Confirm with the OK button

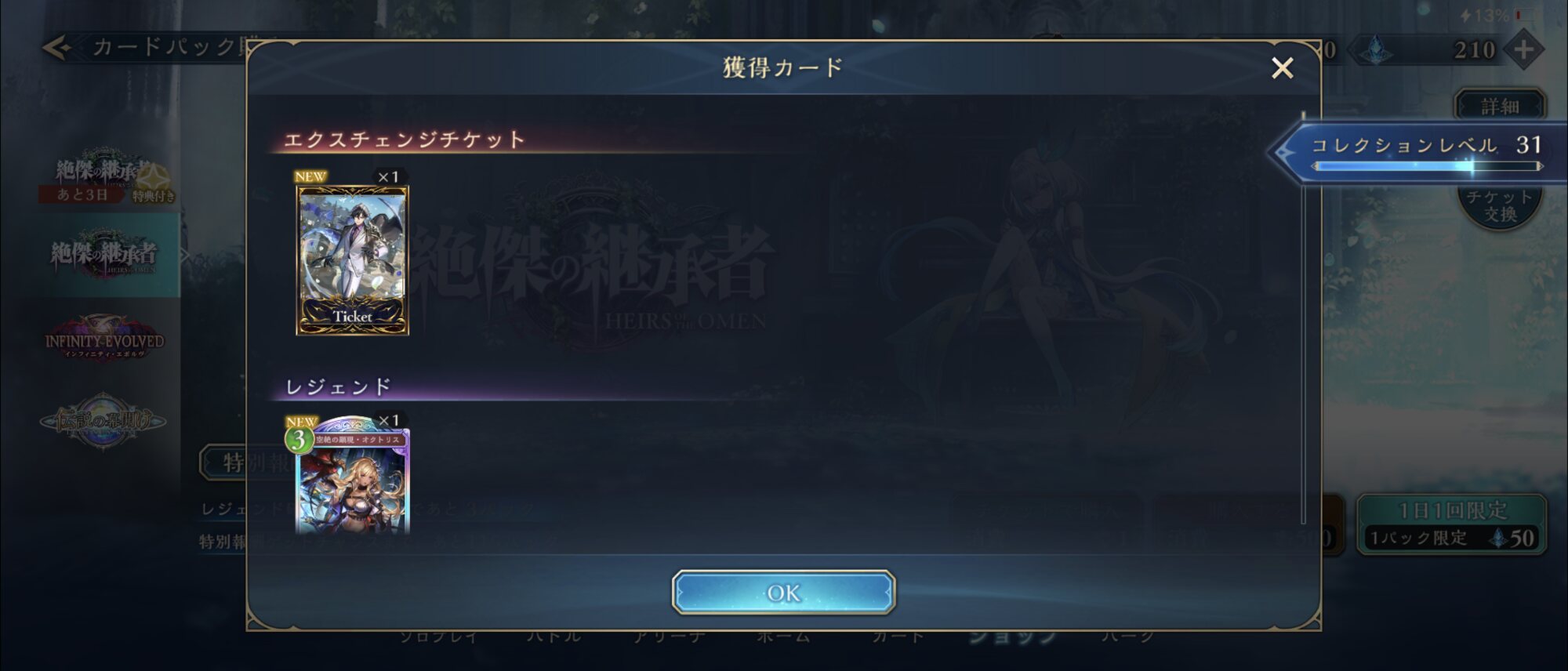[x=783, y=593]
